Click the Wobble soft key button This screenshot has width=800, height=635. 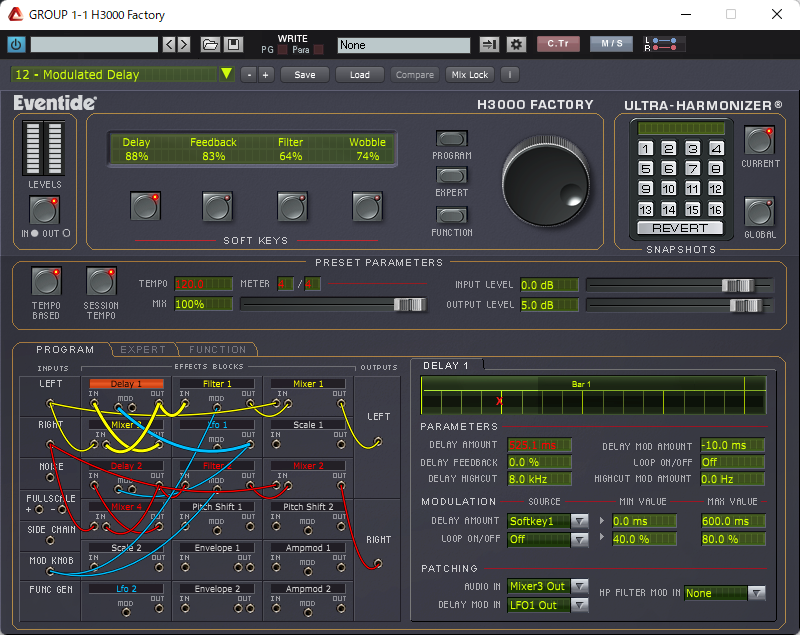367,206
